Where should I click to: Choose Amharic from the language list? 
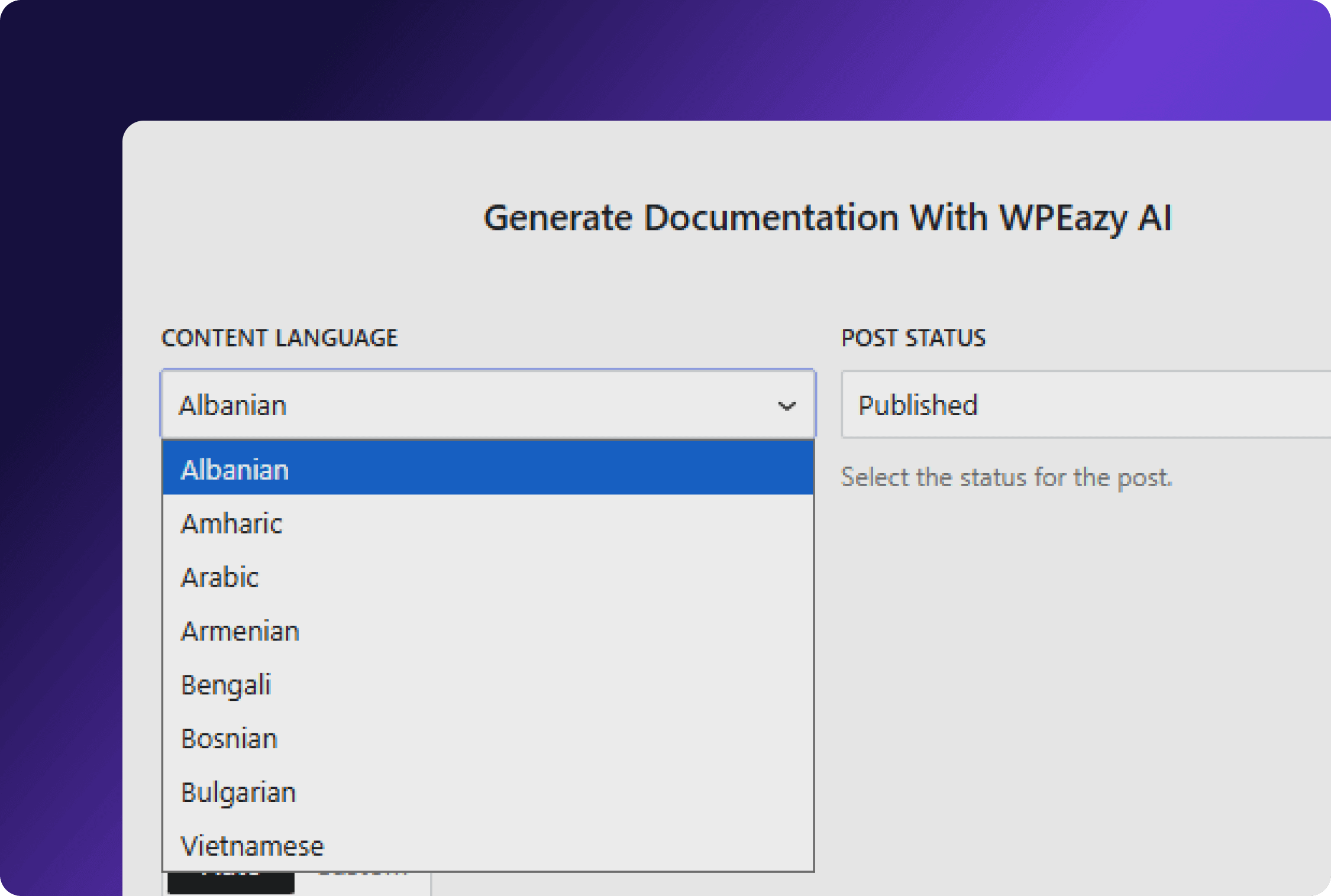[x=487, y=523]
